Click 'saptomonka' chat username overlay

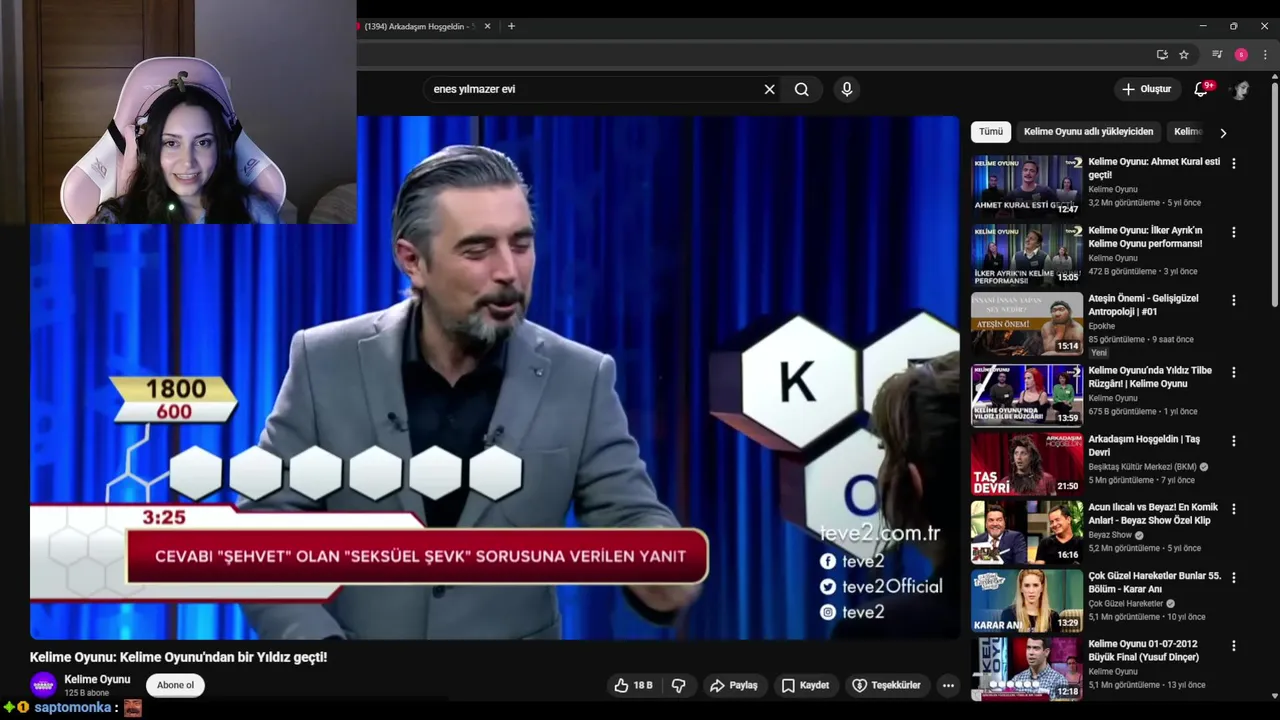(x=73, y=707)
